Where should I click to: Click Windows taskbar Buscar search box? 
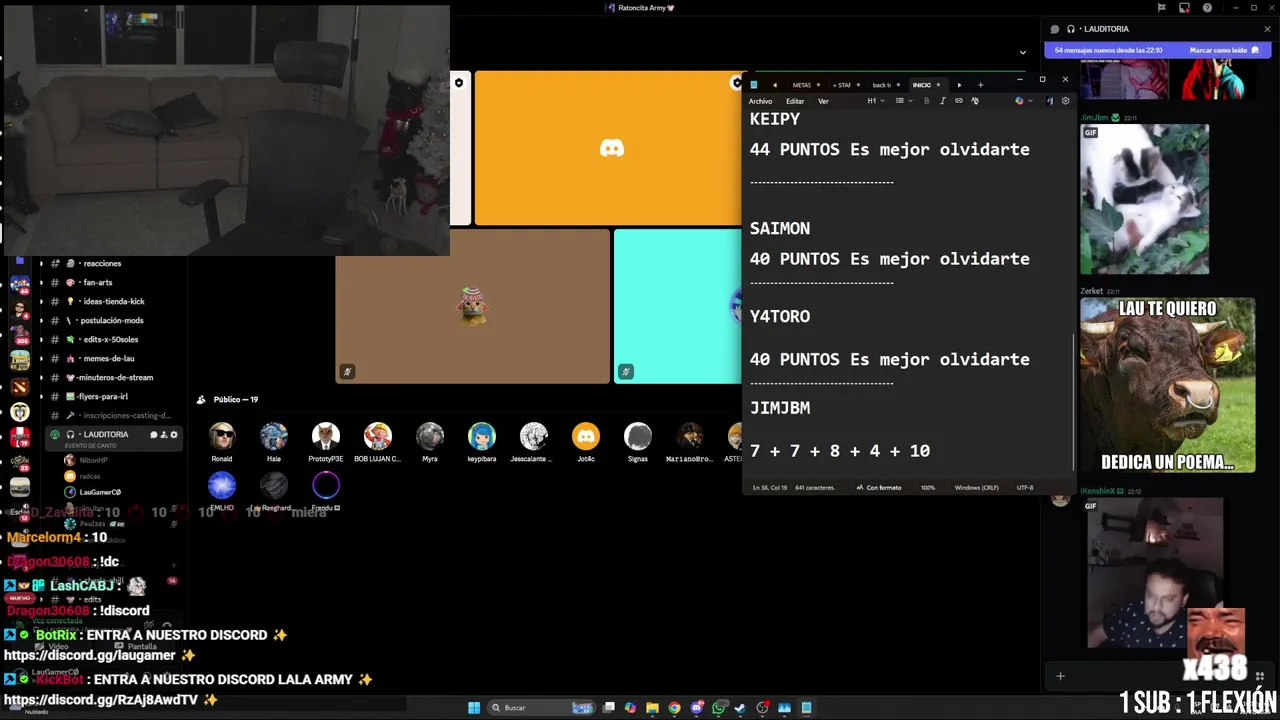pos(540,708)
